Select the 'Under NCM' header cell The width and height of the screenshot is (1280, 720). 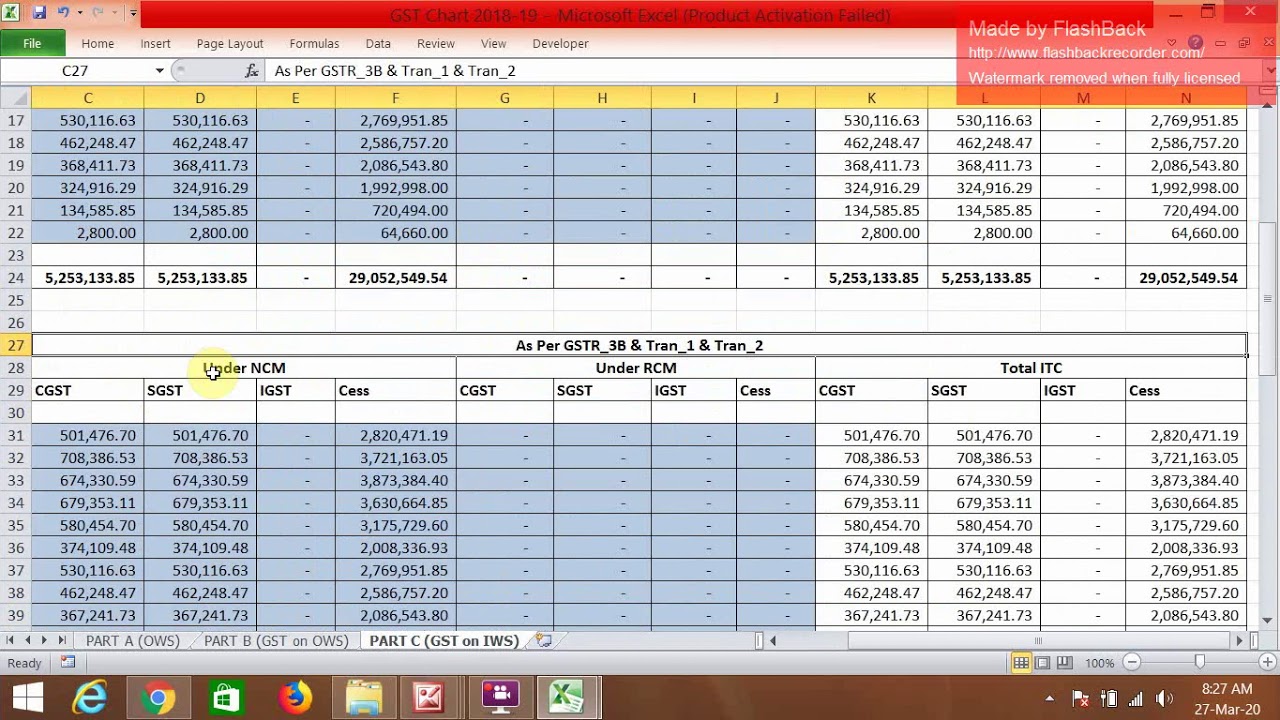[244, 368]
